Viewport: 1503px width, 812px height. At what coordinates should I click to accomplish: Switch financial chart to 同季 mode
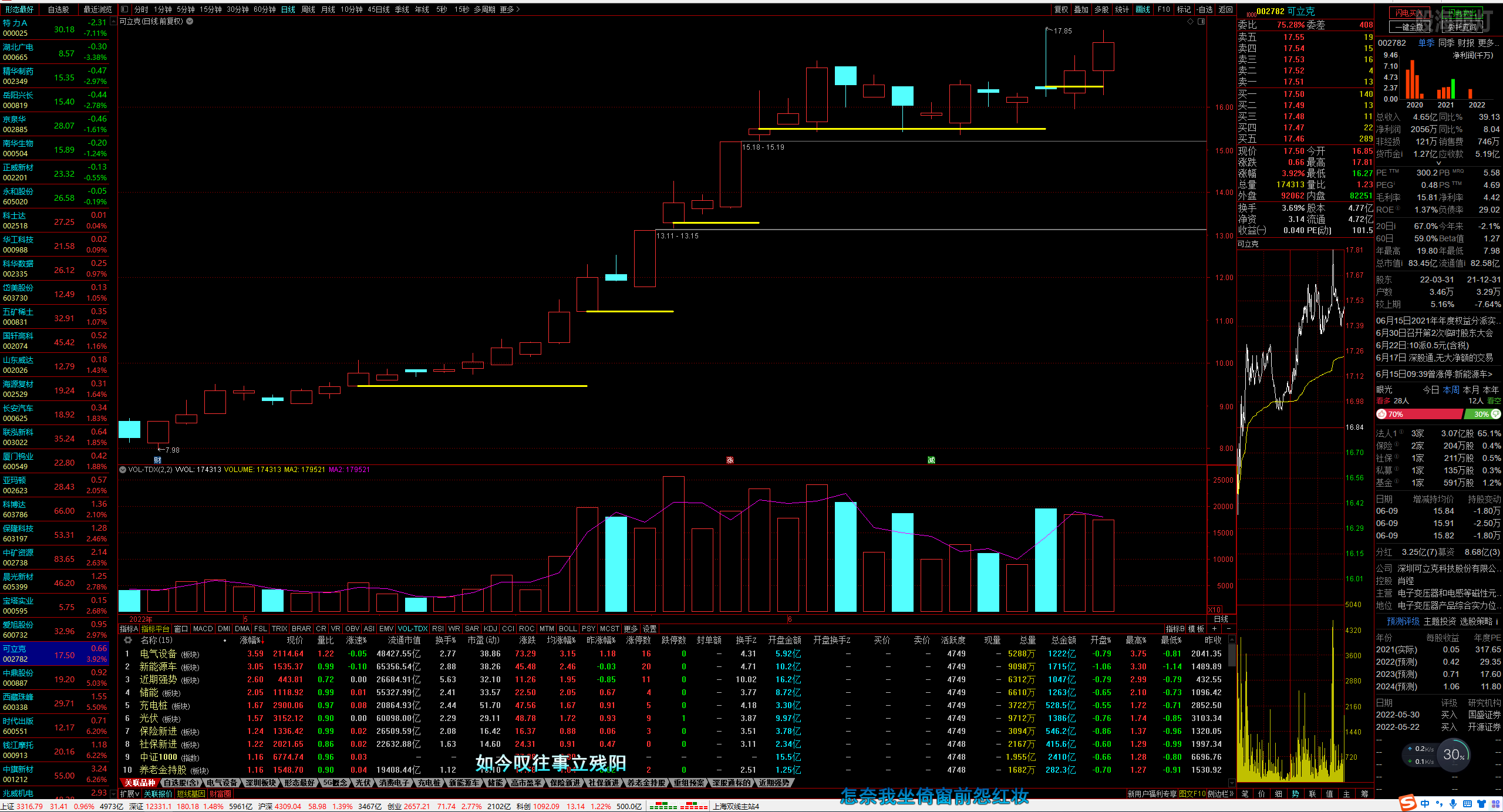[x=1446, y=43]
